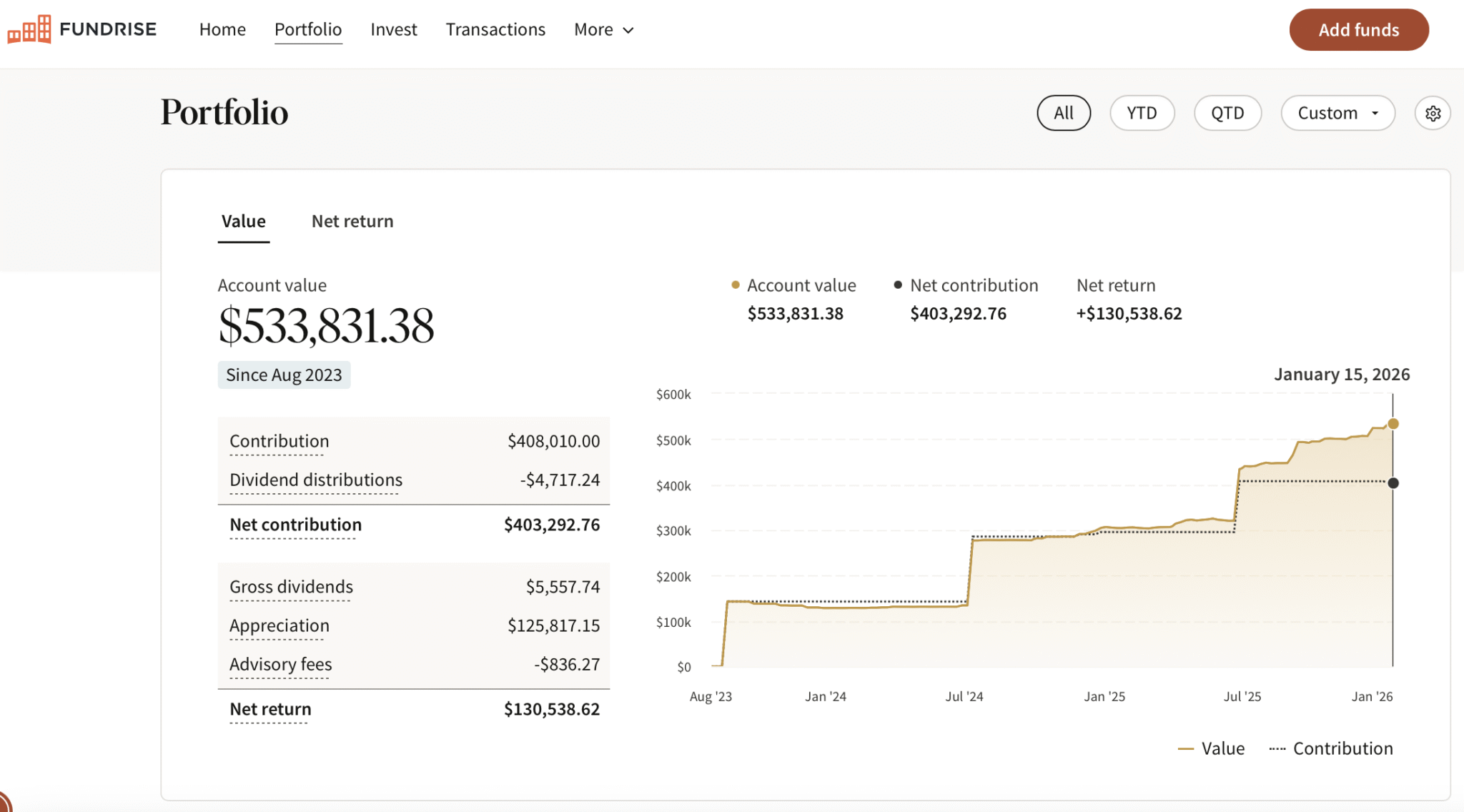Click the Fundrise logo icon
1464x812 pixels.
tap(29, 29)
